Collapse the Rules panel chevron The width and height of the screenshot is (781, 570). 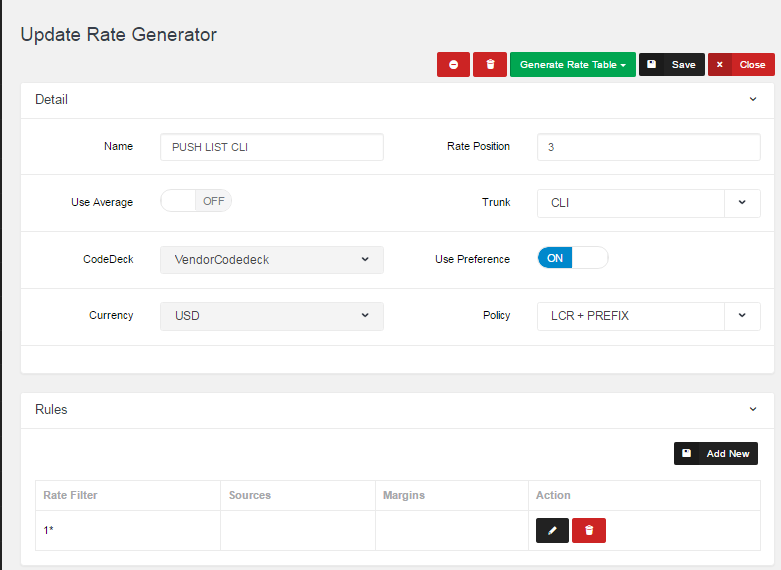[x=752, y=410]
